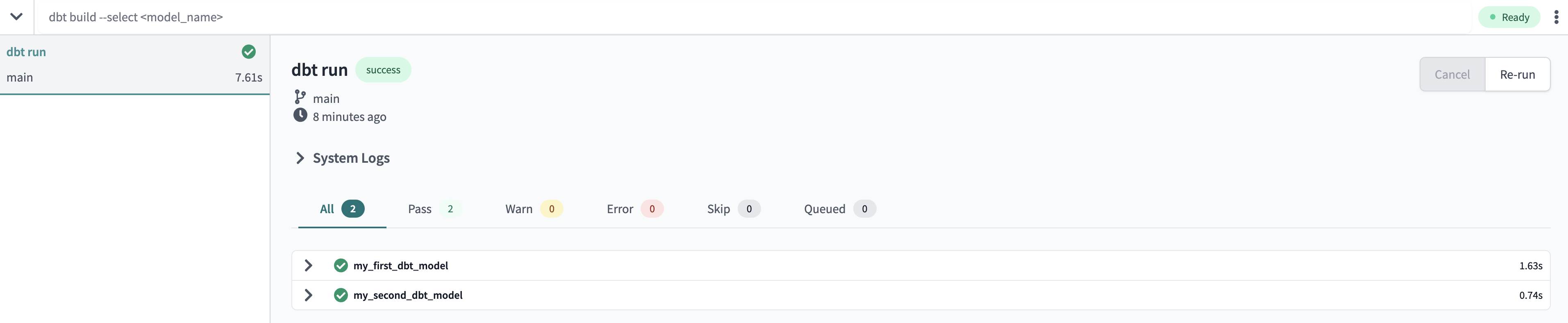
Task: Click my_first_dbt_model green check icon
Action: click(341, 266)
